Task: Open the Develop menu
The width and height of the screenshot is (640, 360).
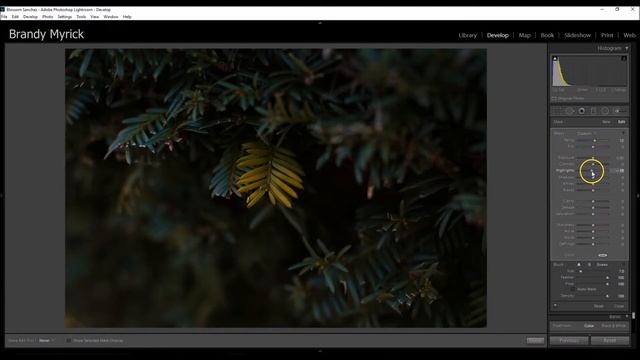Action: (30, 17)
